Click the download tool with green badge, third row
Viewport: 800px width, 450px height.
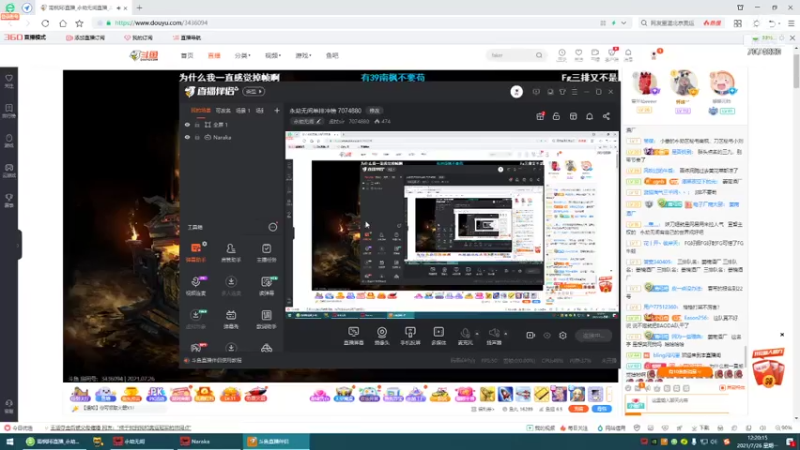pyautogui.click(x=196, y=319)
